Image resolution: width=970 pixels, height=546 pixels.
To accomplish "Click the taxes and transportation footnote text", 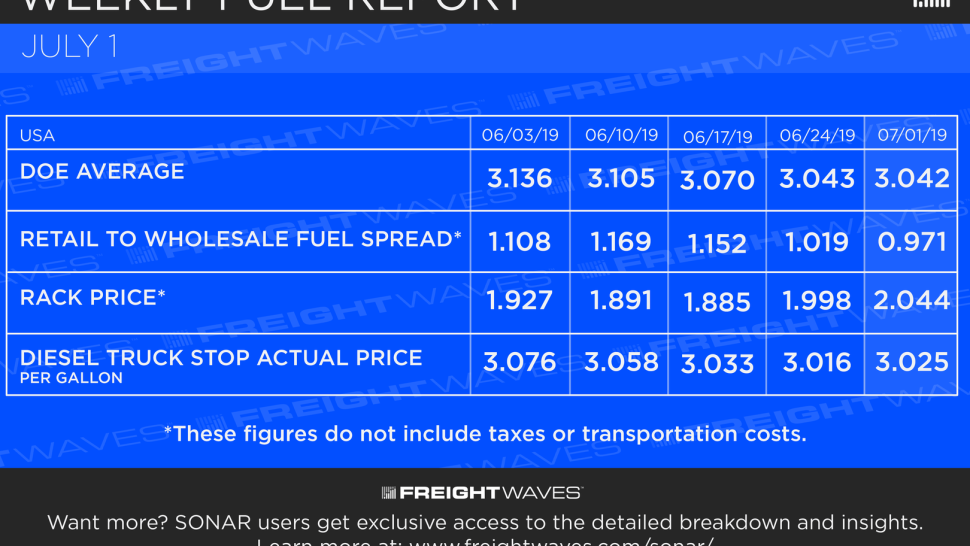I will [x=486, y=434].
